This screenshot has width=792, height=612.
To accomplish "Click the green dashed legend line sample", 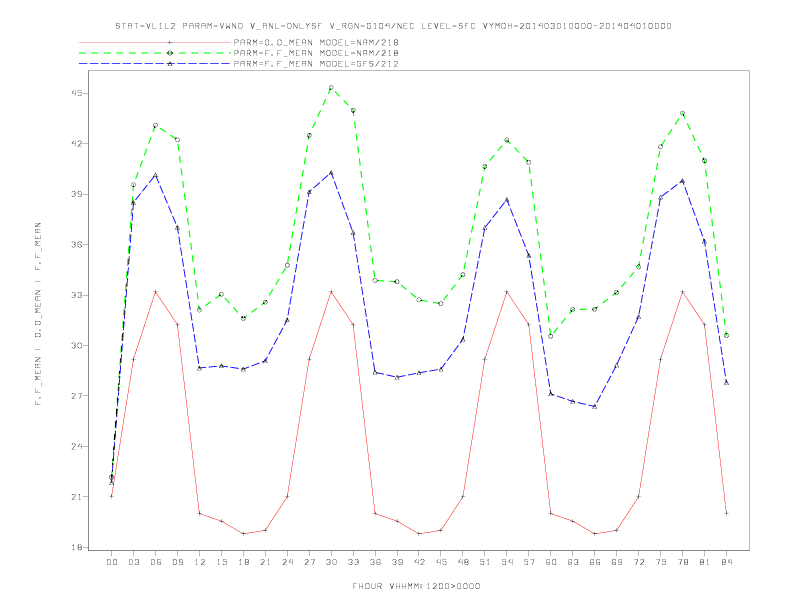I will coord(155,53).
